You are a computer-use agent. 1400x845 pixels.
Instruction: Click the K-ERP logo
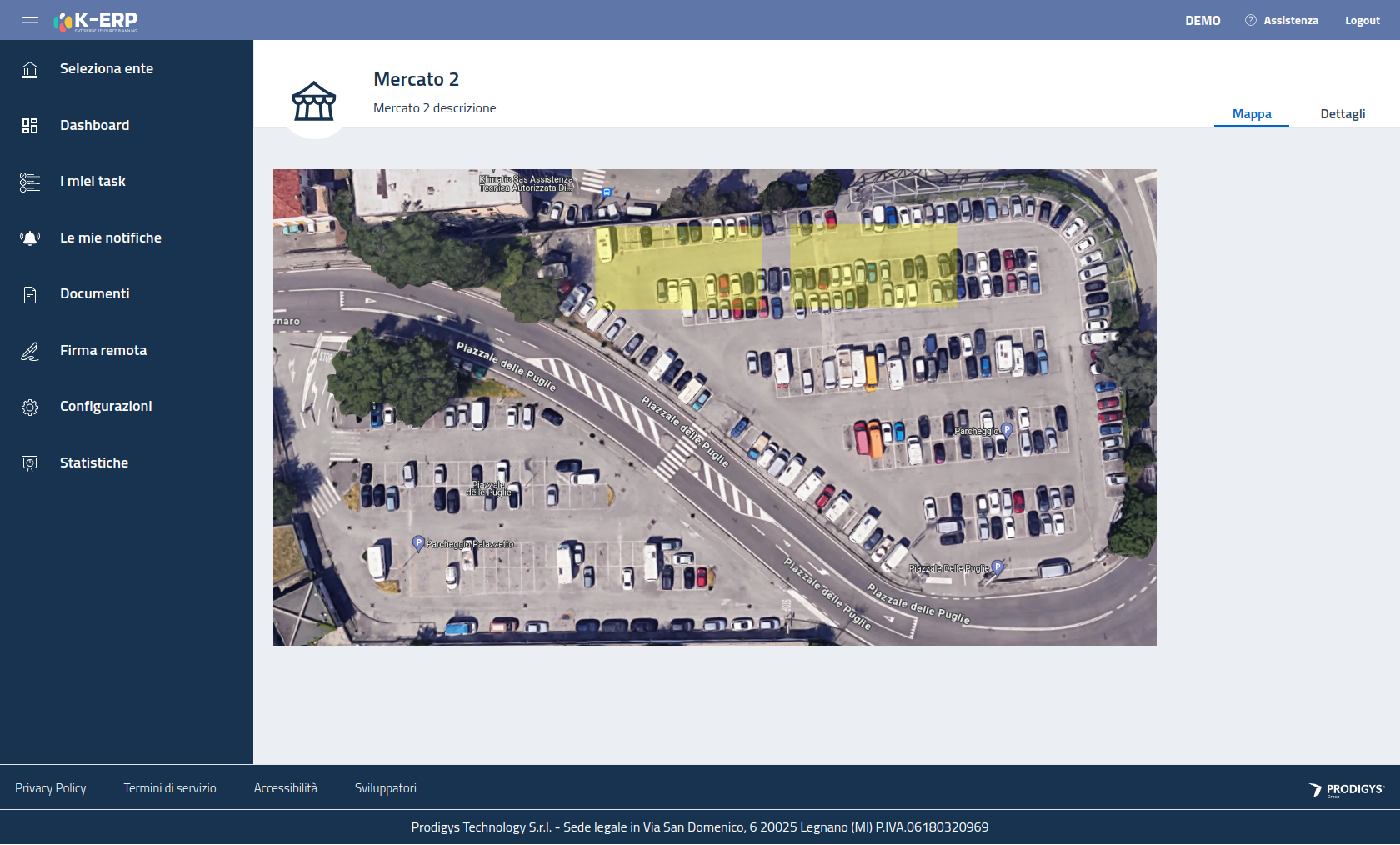96,21
